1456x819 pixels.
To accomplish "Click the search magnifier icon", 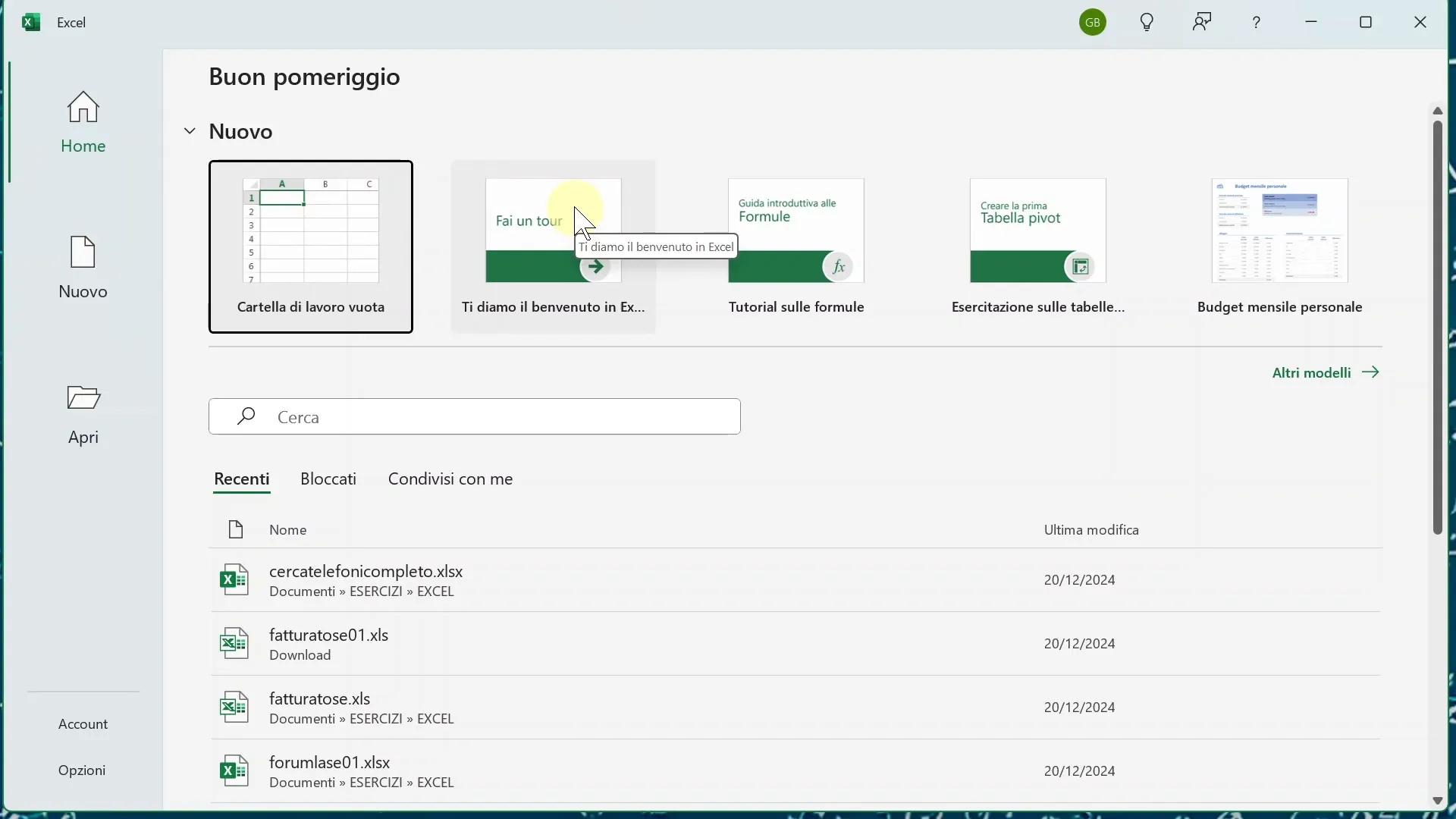I will click(246, 416).
